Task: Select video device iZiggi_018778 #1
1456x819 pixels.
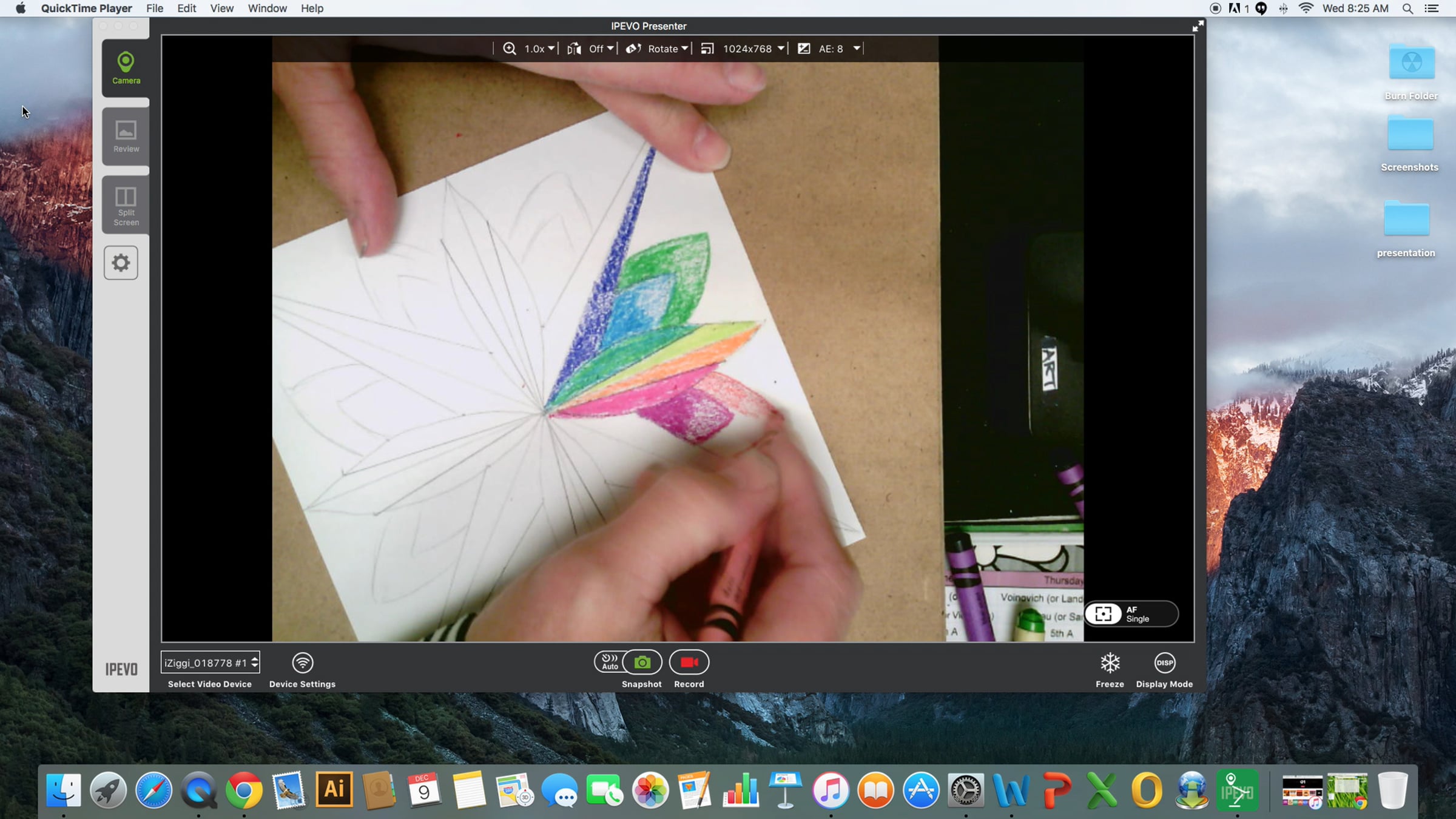Action: 210,662
